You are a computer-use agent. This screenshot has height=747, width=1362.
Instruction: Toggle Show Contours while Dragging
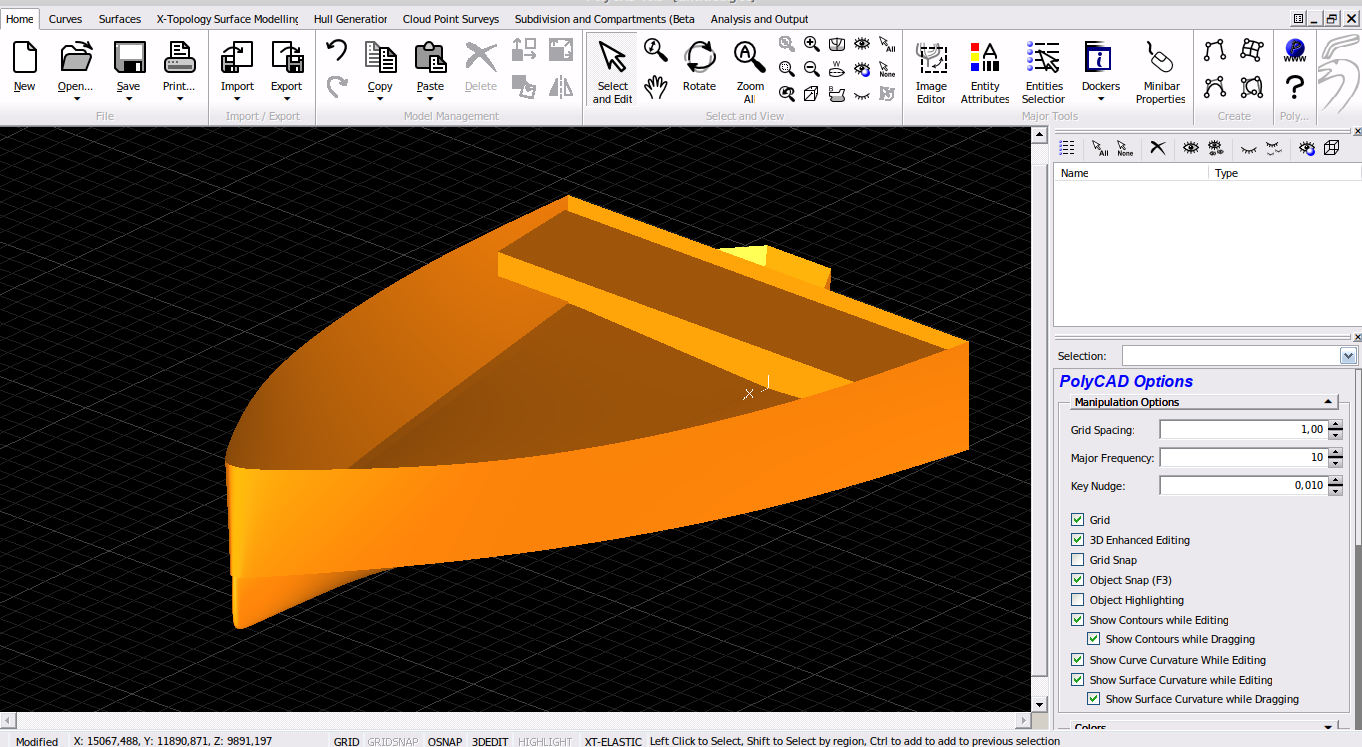click(x=1093, y=639)
